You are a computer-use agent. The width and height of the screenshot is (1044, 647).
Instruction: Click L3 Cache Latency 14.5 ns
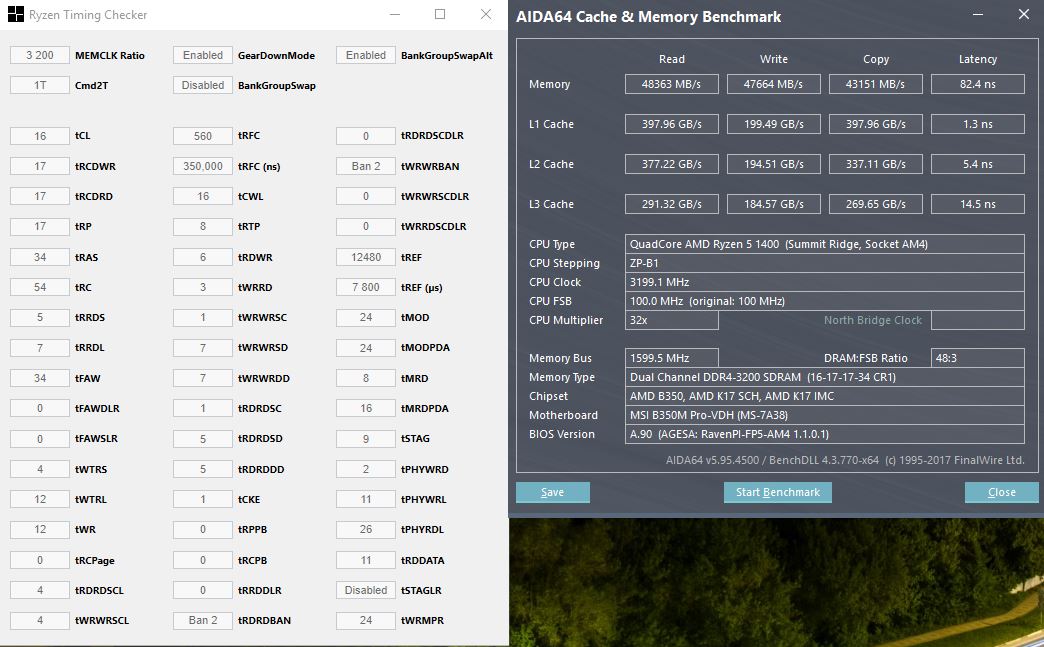coord(977,204)
